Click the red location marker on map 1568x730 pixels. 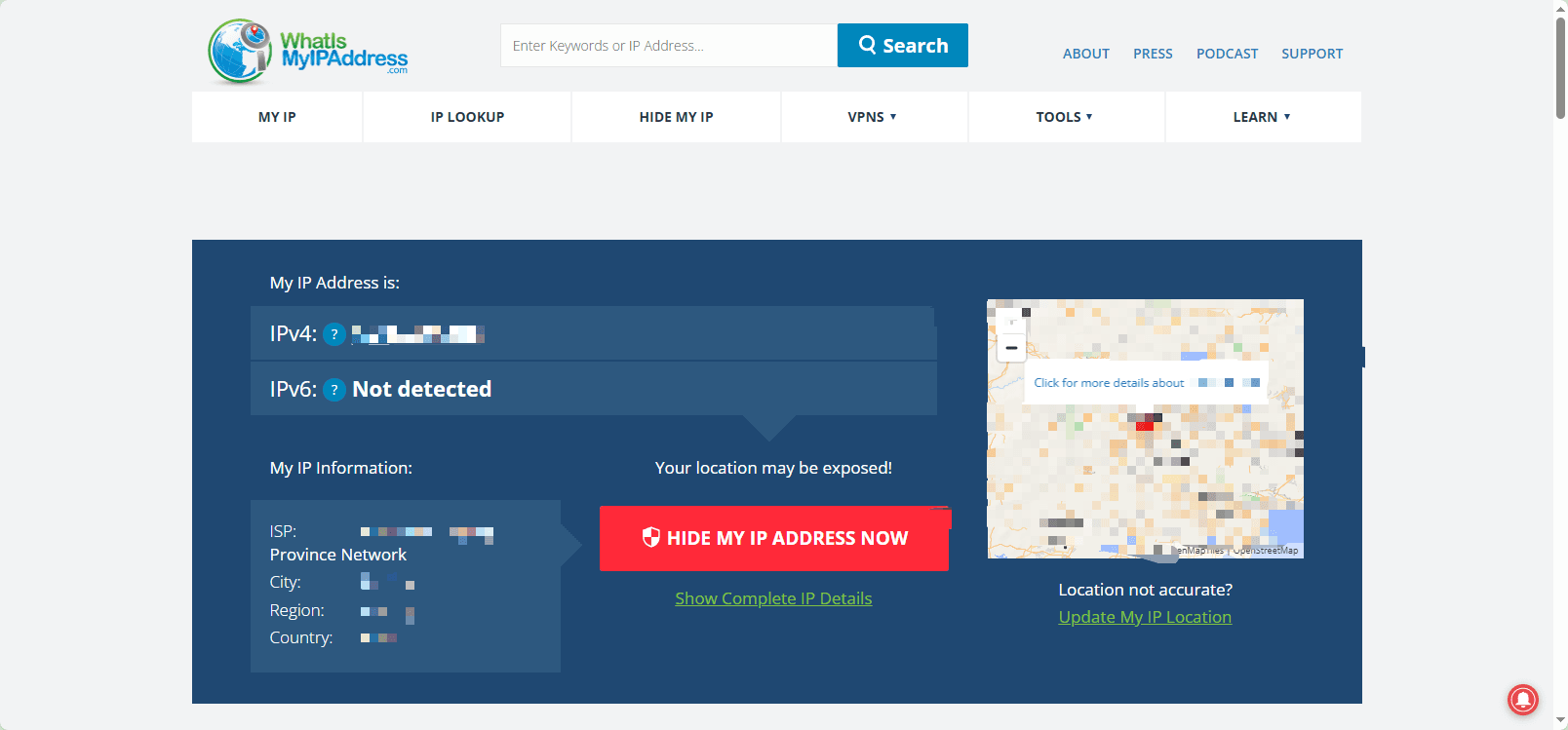1145,423
